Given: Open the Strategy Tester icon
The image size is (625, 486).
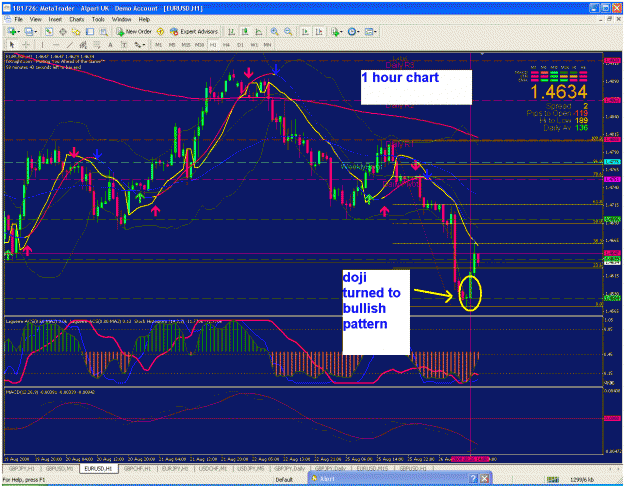Looking at the screenshot, I should point(104,31).
